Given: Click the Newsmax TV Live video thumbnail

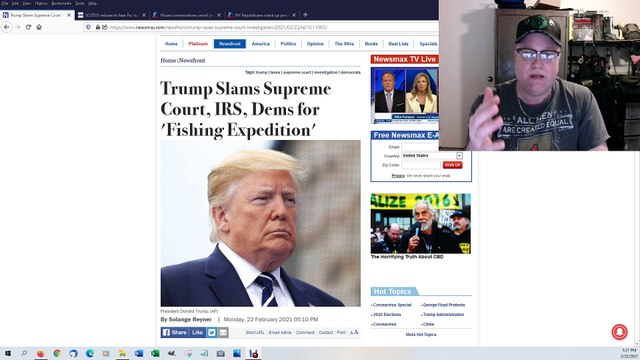Looking at the screenshot, I should point(404,96).
